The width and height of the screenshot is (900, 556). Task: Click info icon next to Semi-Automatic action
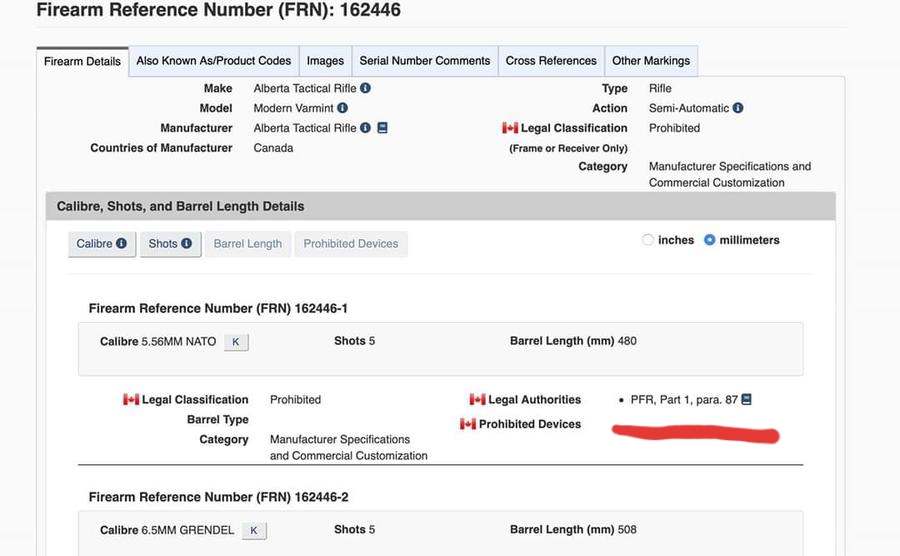738,108
